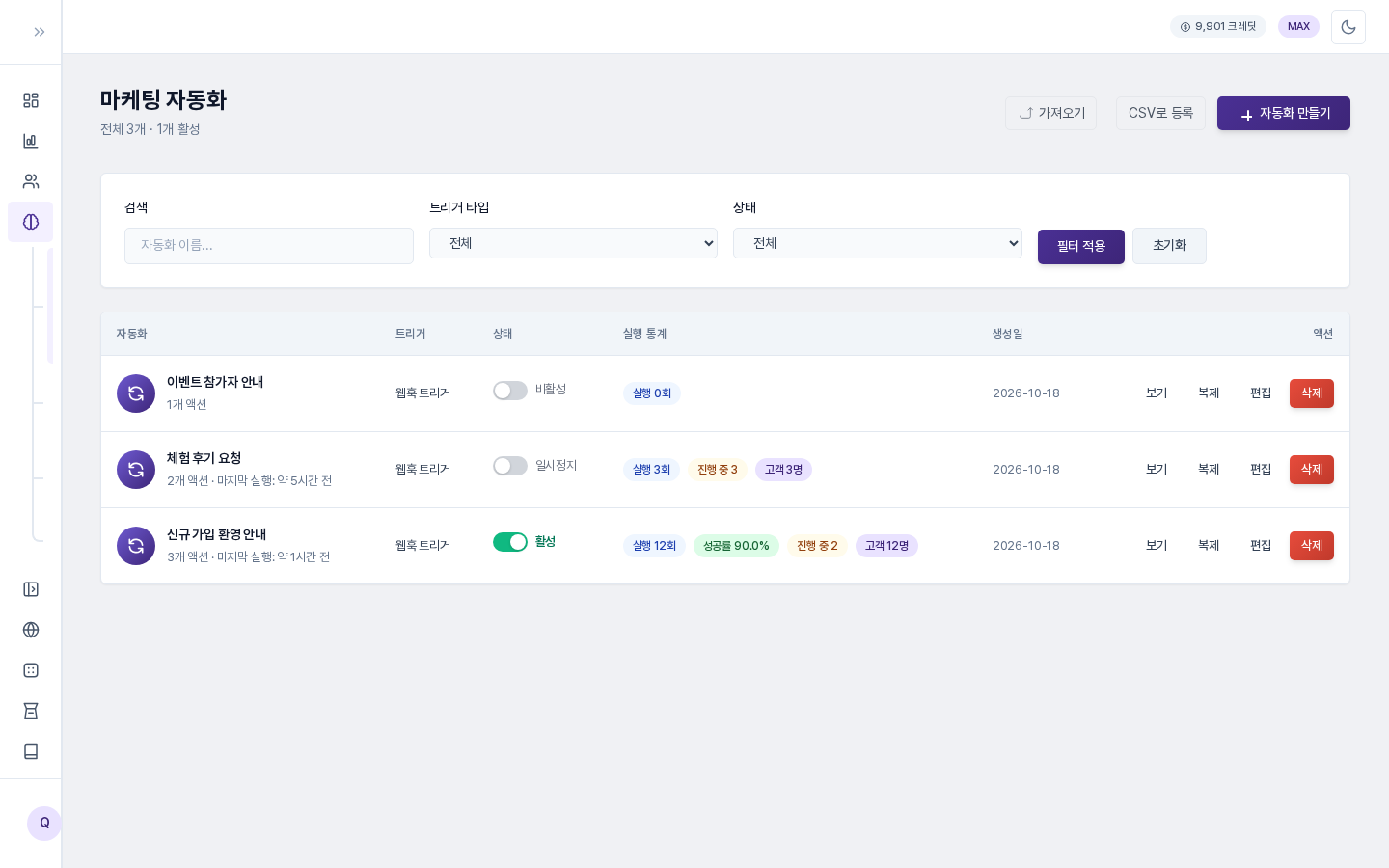This screenshot has height=868, width=1389.
Task: Click the 필터 적용 button
Action: tap(1081, 247)
